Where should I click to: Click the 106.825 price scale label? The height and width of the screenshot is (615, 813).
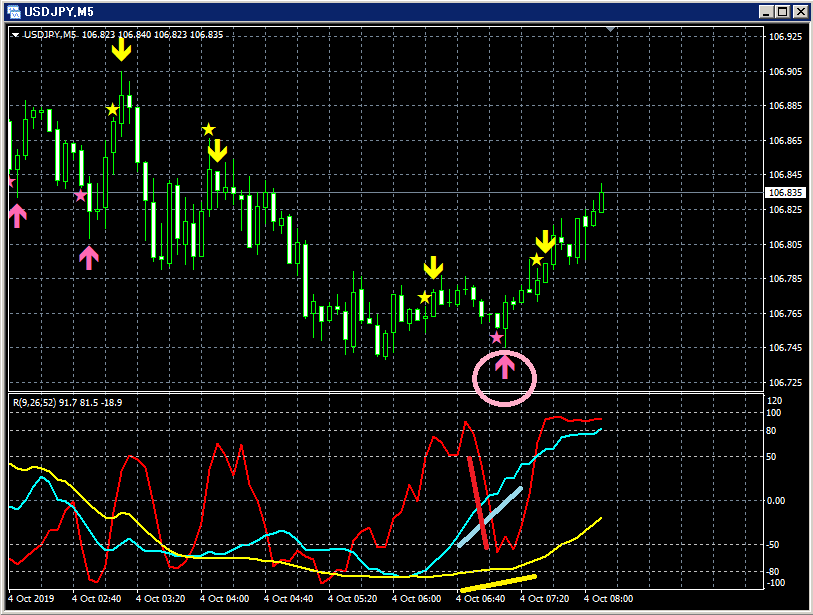785,209
